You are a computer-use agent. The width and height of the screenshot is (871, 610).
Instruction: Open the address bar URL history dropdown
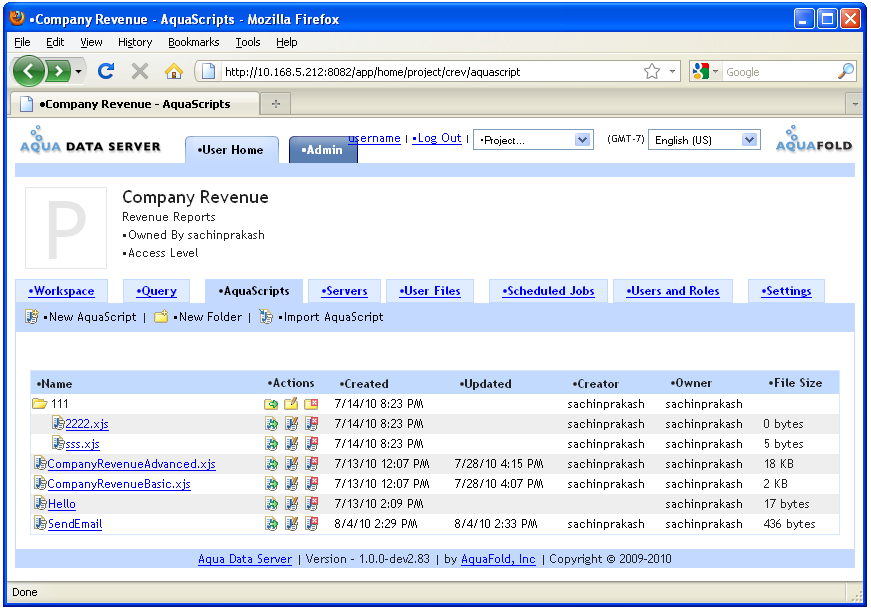coord(672,72)
